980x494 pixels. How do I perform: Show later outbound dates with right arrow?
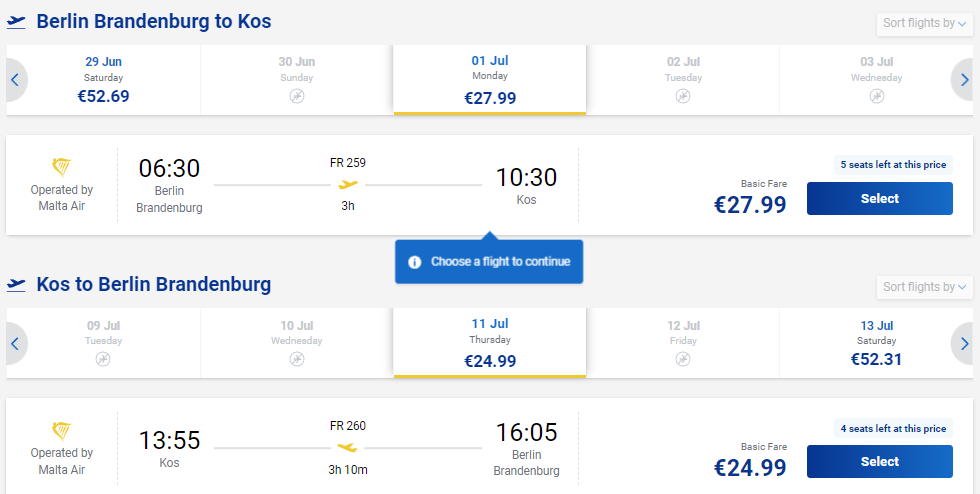click(964, 80)
